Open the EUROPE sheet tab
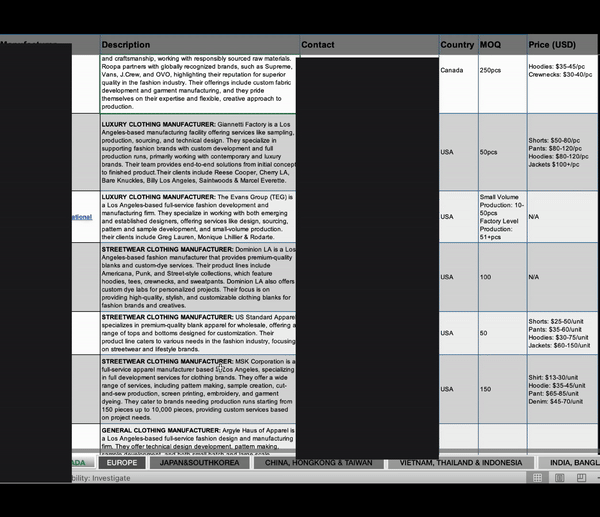 click(122, 463)
